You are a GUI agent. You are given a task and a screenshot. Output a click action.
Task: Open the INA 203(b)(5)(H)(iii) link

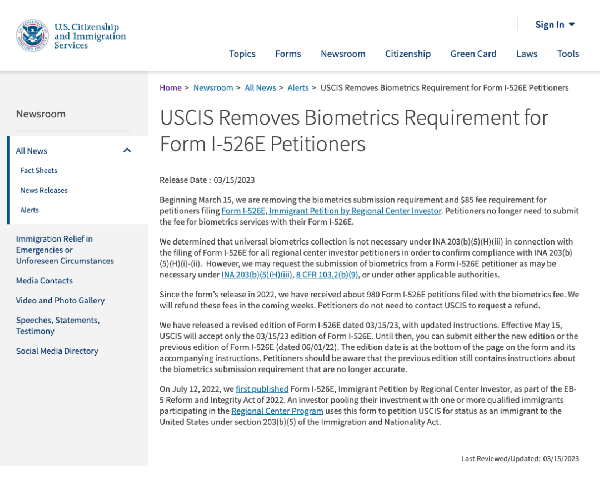click(x=257, y=274)
